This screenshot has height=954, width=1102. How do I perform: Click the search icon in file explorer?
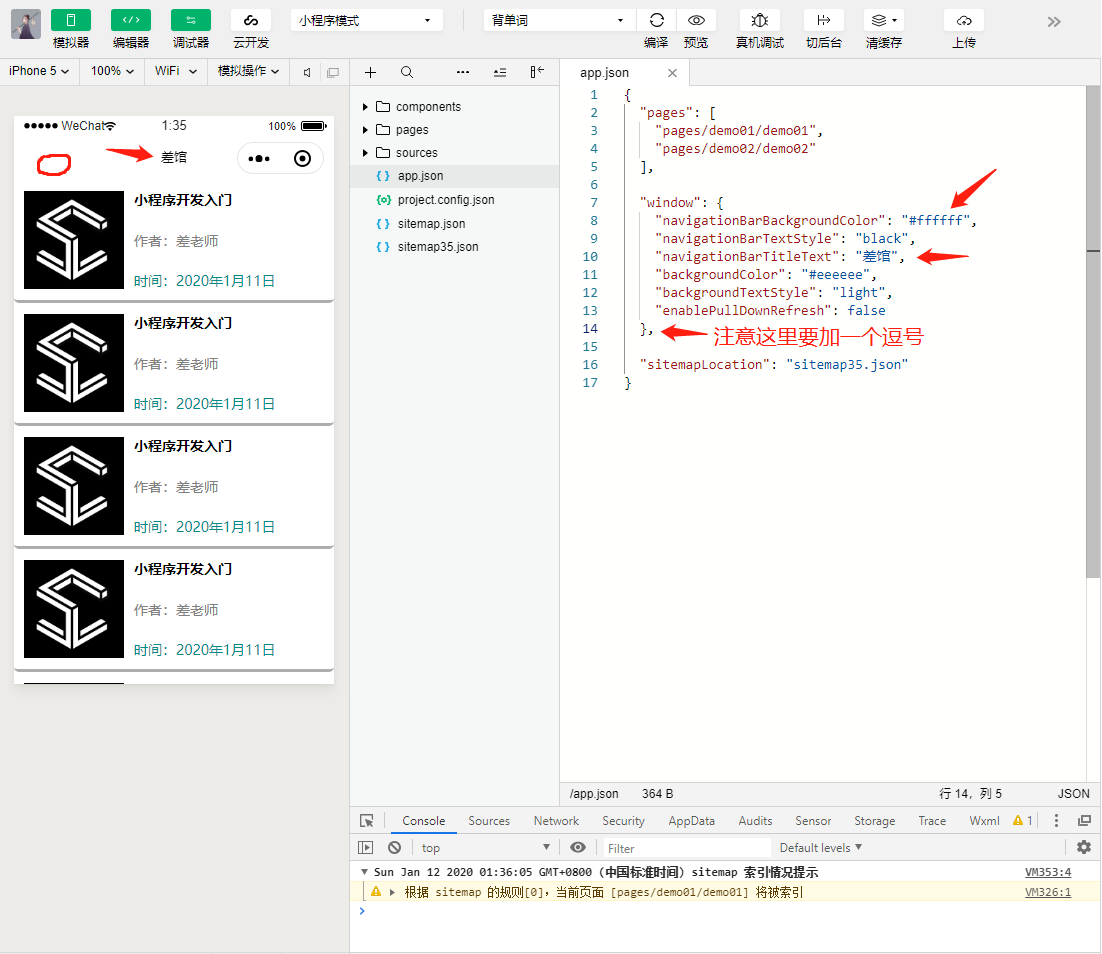click(x=407, y=72)
